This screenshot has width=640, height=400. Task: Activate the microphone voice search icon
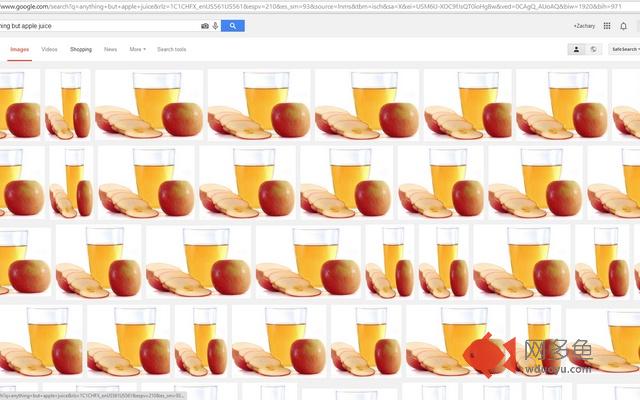pyautogui.click(x=216, y=26)
